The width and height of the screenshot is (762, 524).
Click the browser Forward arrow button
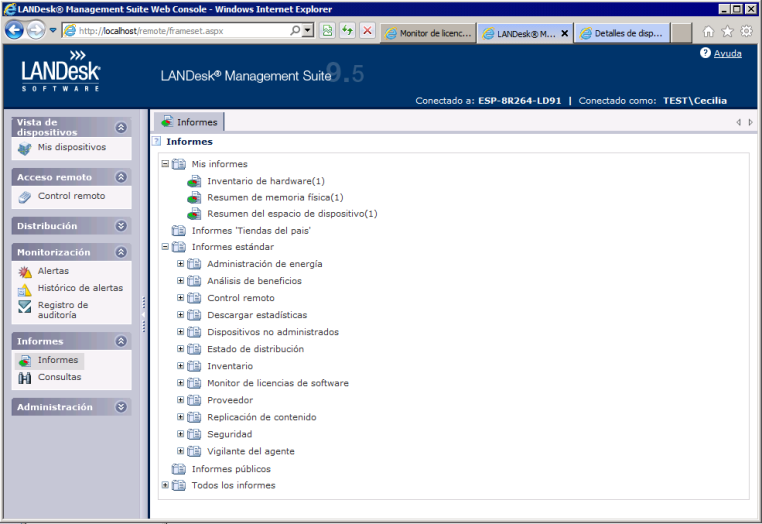(x=35, y=31)
